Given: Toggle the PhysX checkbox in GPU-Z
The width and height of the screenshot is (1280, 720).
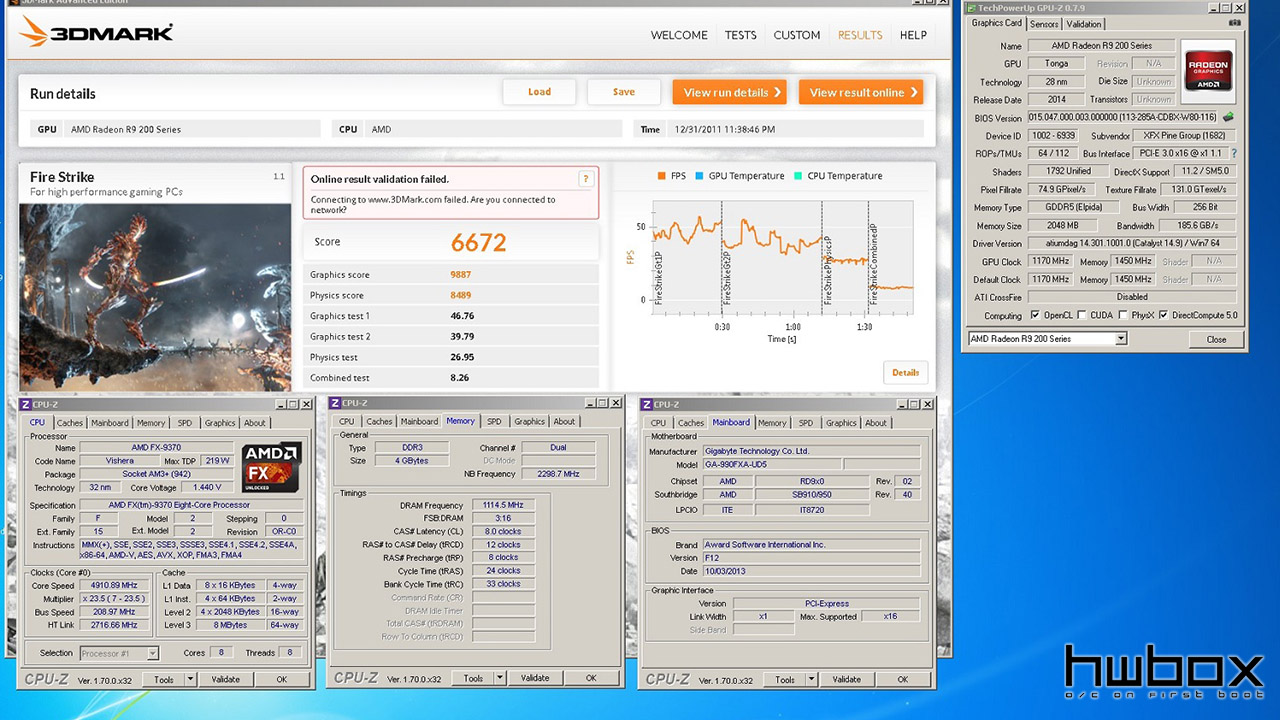Looking at the screenshot, I should [1124, 315].
